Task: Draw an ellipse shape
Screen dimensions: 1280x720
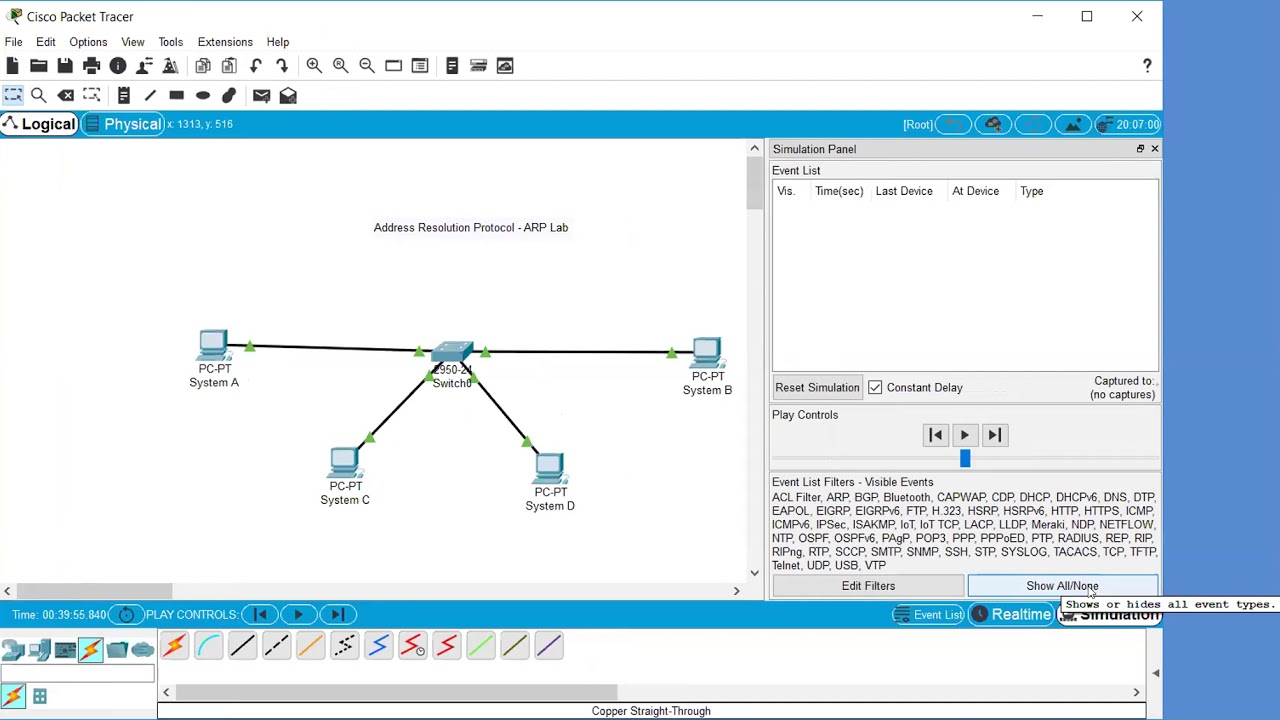Action: (203, 95)
